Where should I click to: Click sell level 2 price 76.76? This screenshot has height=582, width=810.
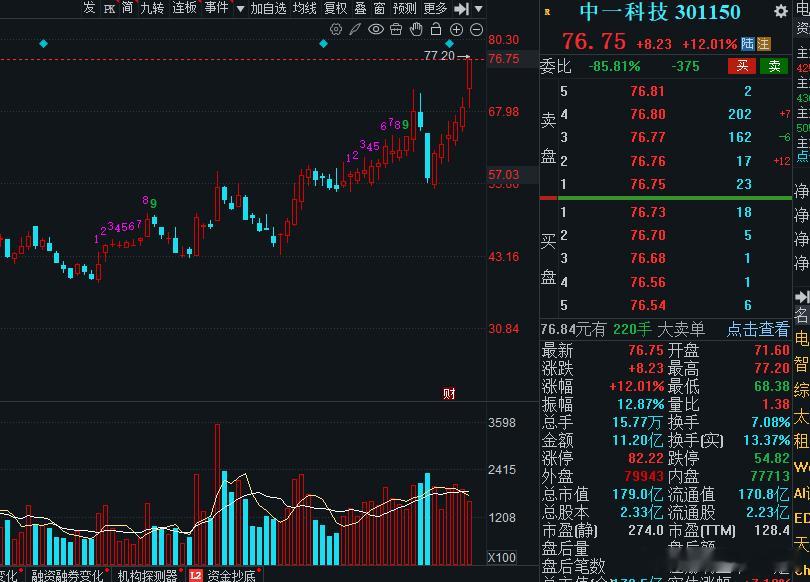pos(648,161)
